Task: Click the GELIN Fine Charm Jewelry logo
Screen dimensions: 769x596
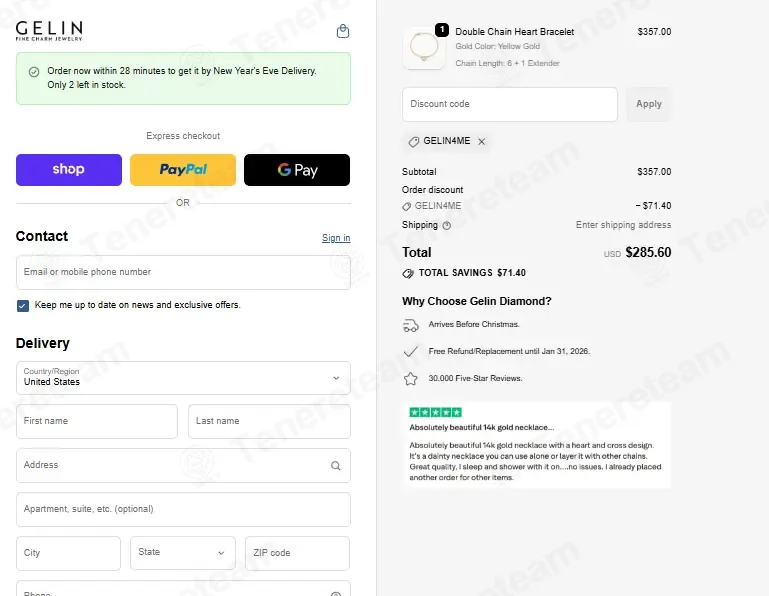Action: pyautogui.click(x=49, y=31)
